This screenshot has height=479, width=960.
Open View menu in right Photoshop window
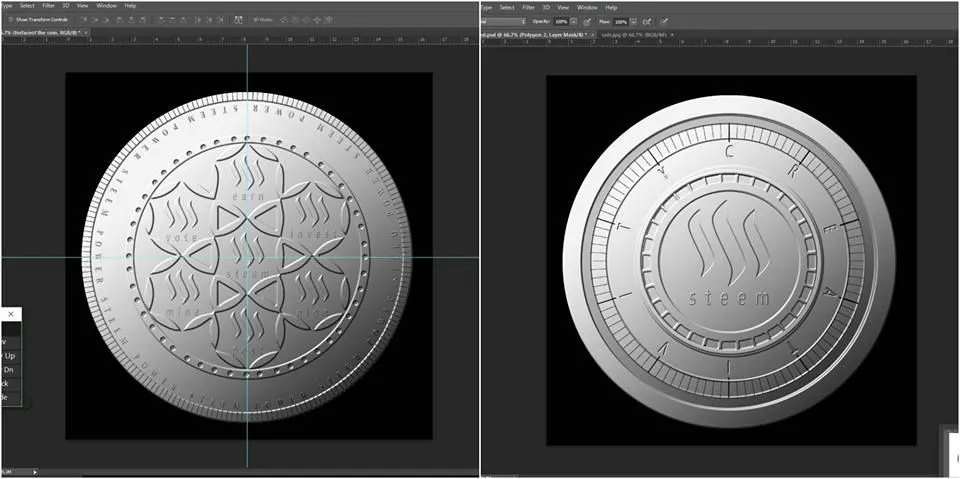563,7
